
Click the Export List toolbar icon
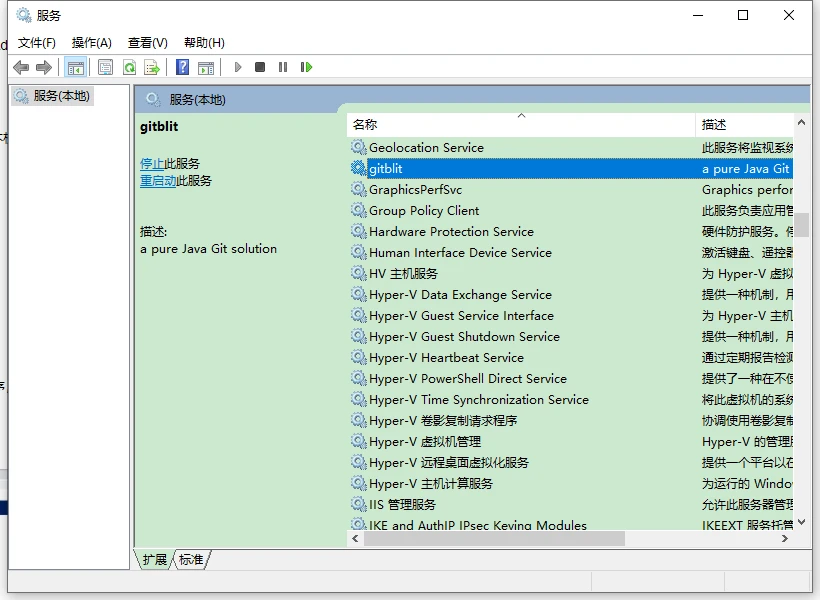152,67
